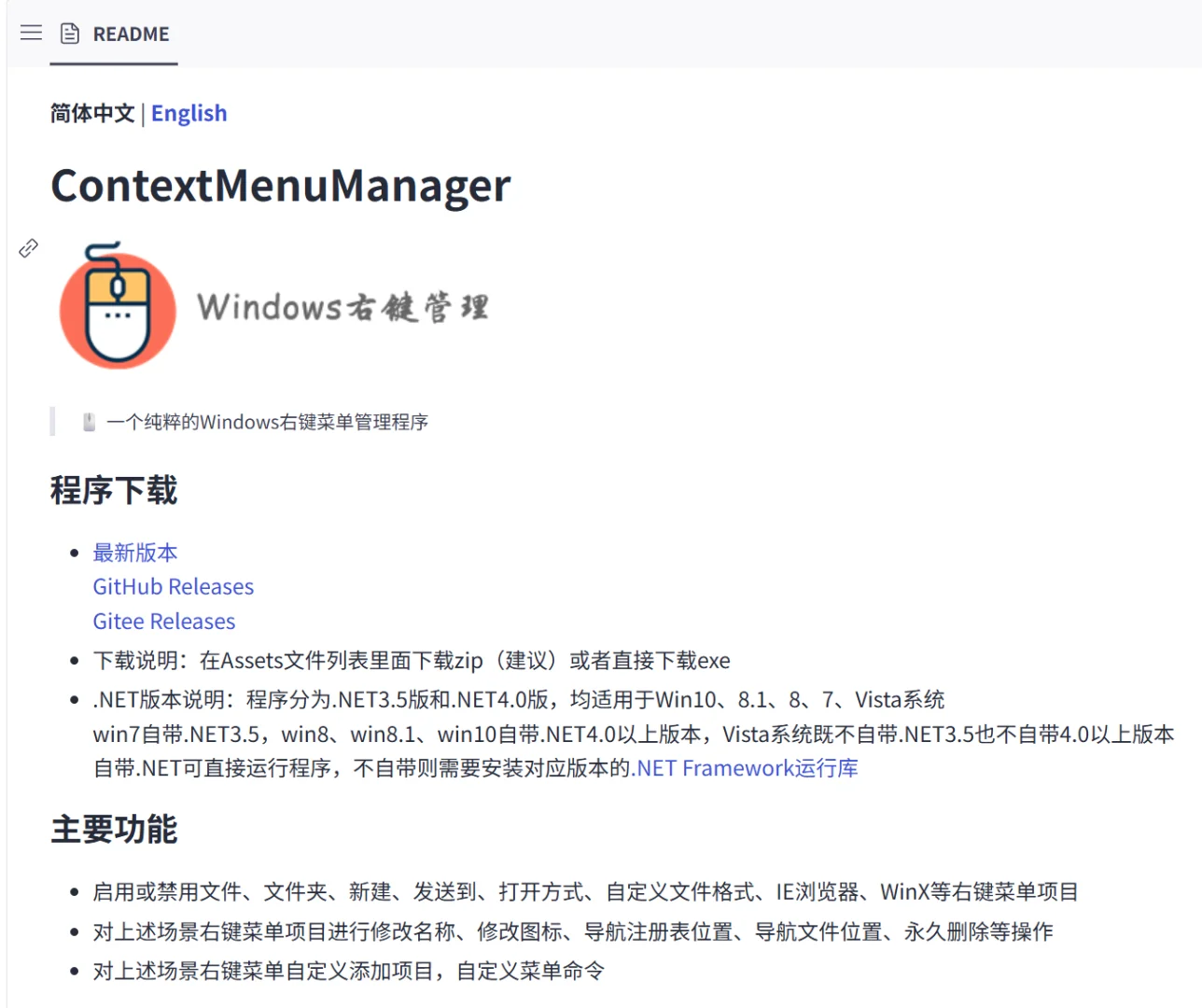Open the 最新版本 download link
The height and width of the screenshot is (1008, 1202).
point(136,553)
